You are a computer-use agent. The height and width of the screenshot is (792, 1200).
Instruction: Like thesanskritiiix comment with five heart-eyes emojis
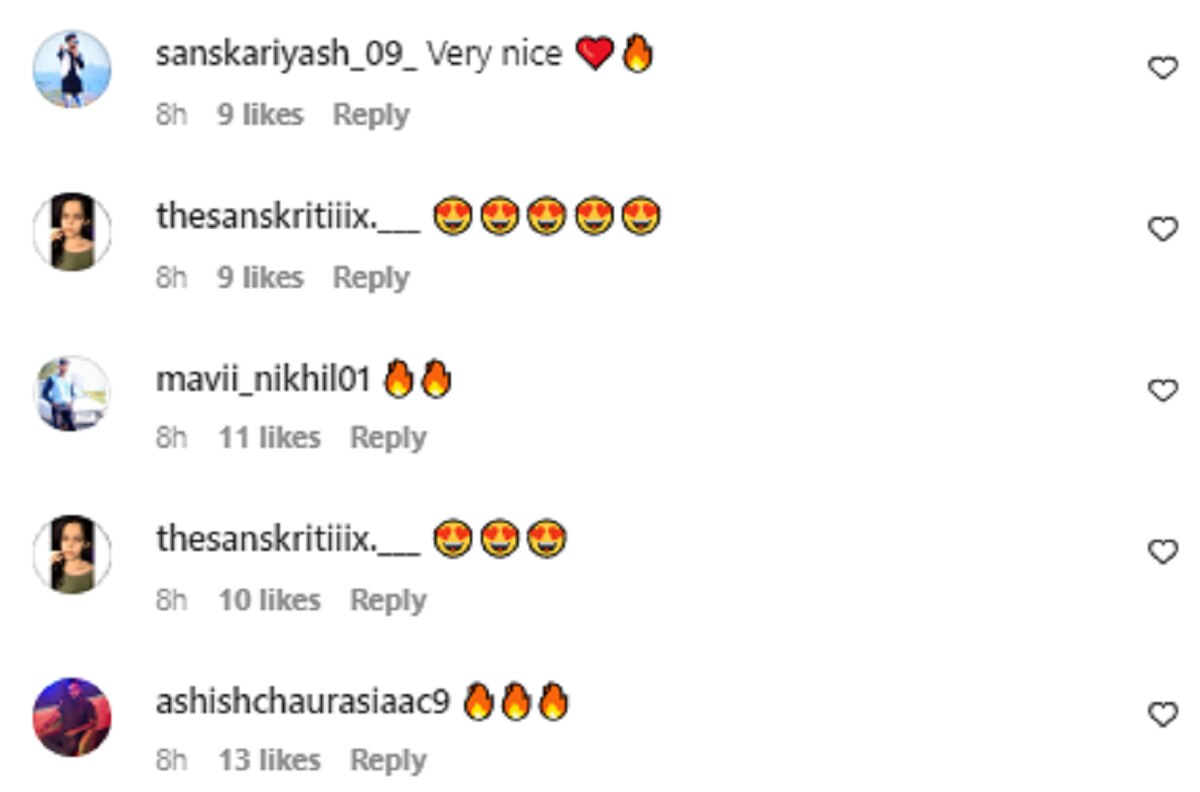point(1161,230)
